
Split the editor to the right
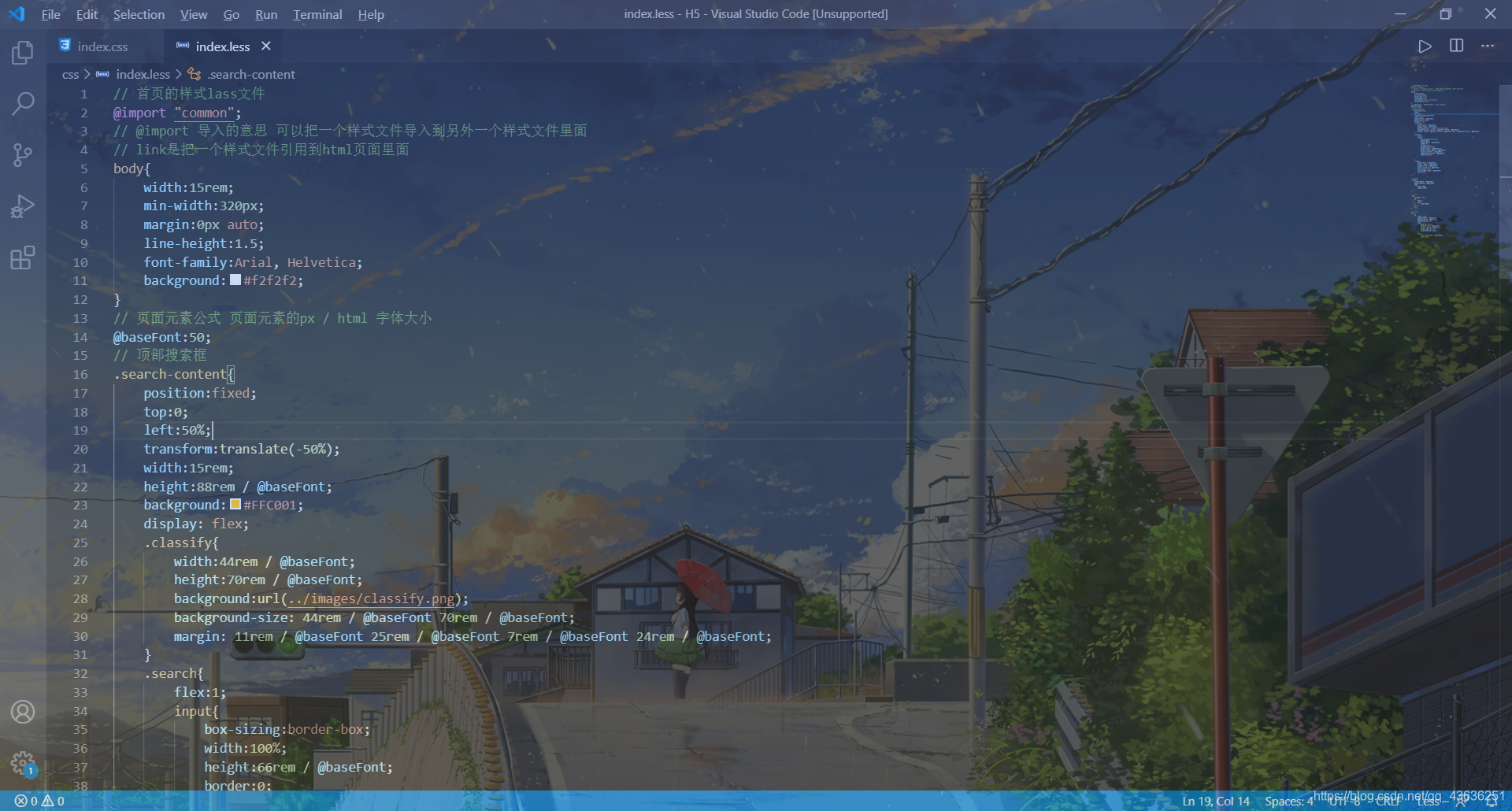click(x=1456, y=46)
